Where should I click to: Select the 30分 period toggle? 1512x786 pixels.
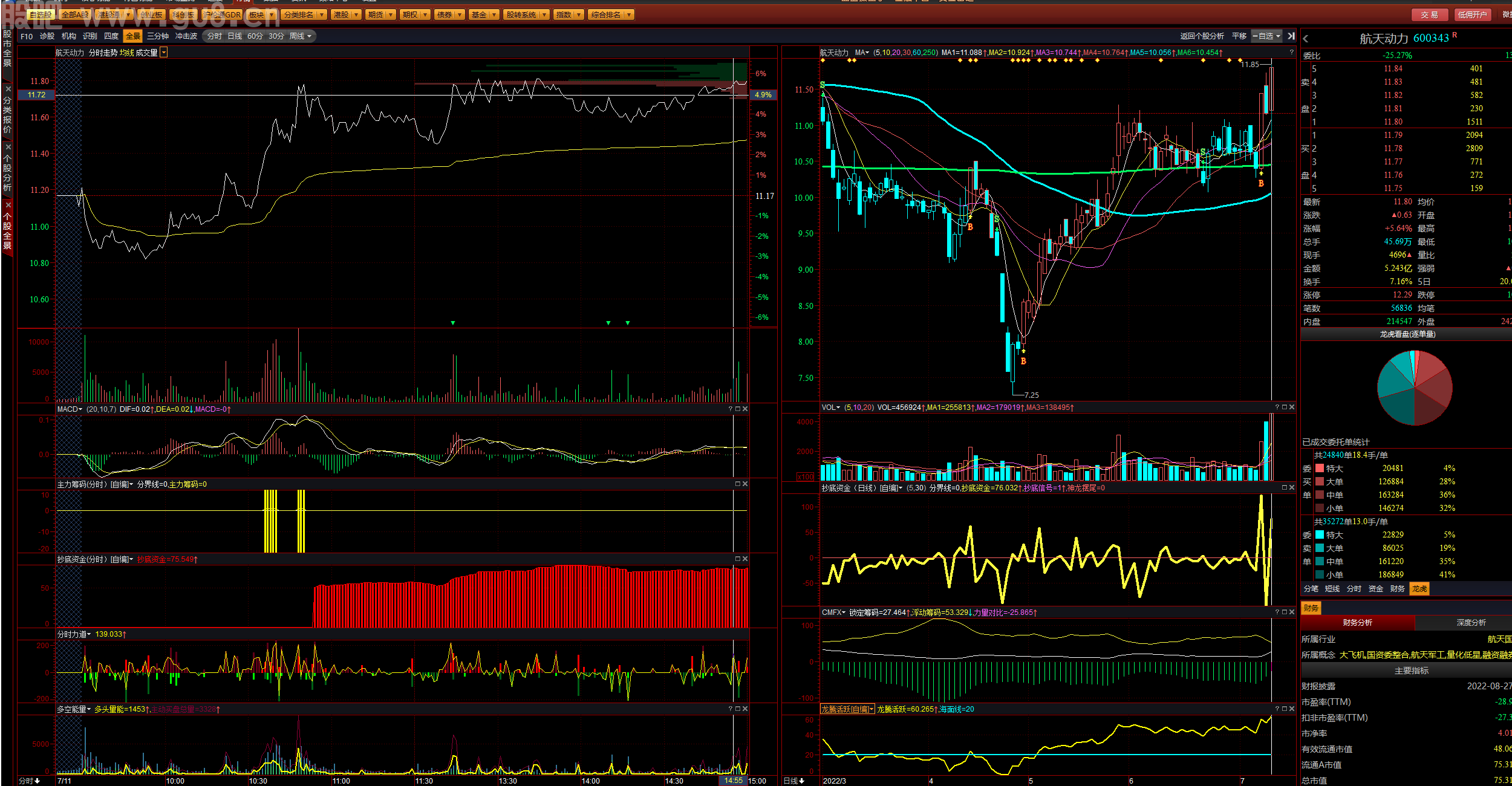tap(276, 36)
